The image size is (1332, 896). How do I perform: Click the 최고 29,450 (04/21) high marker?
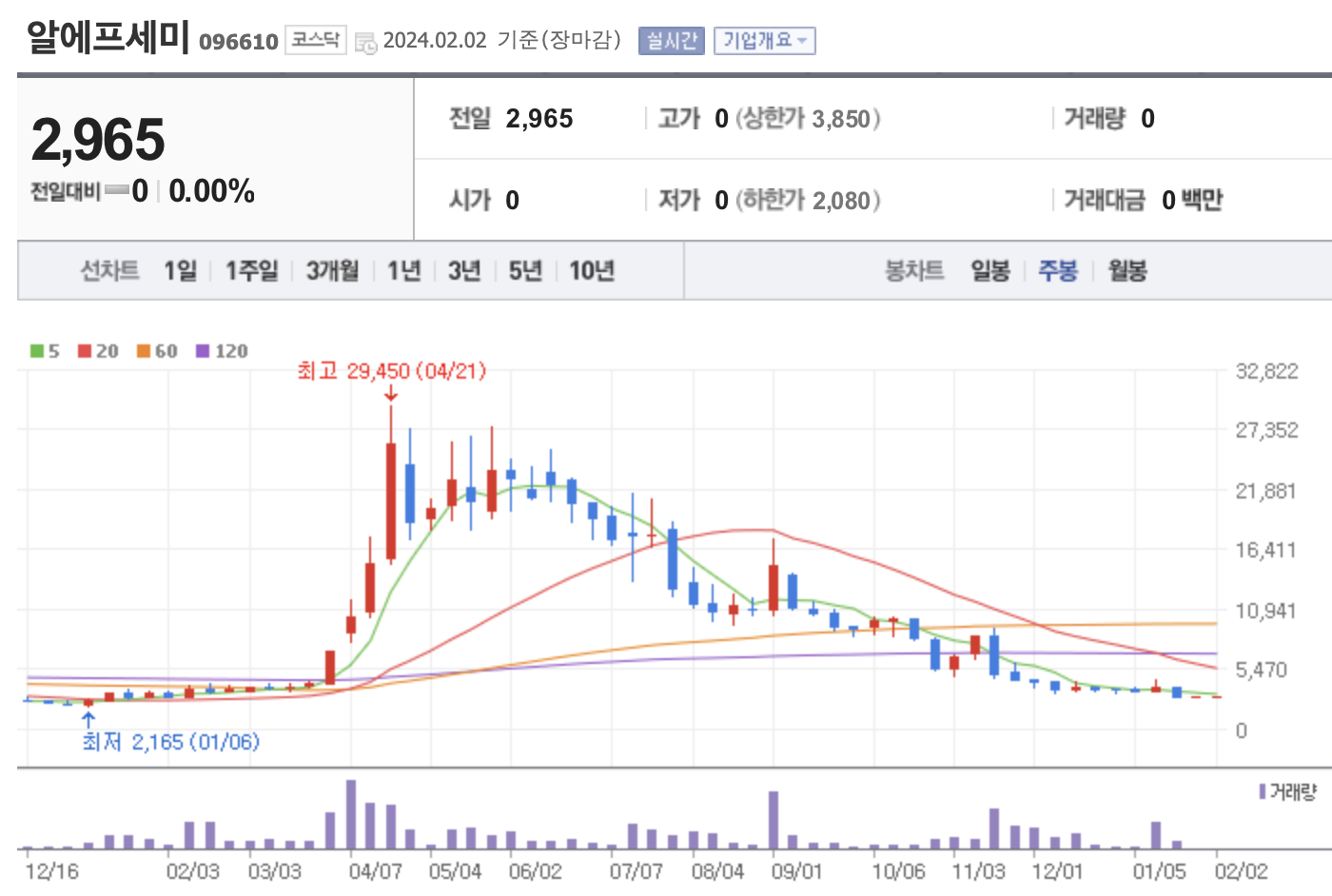(x=391, y=371)
